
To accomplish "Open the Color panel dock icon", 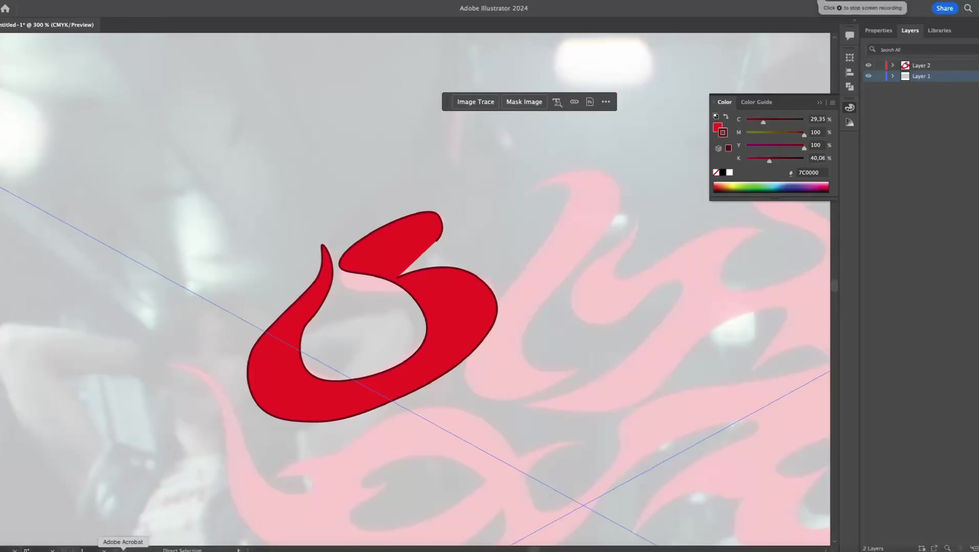I will pyautogui.click(x=849, y=107).
